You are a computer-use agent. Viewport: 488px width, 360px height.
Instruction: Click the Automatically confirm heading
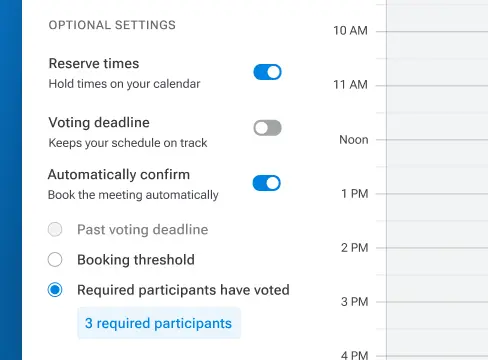click(119, 175)
